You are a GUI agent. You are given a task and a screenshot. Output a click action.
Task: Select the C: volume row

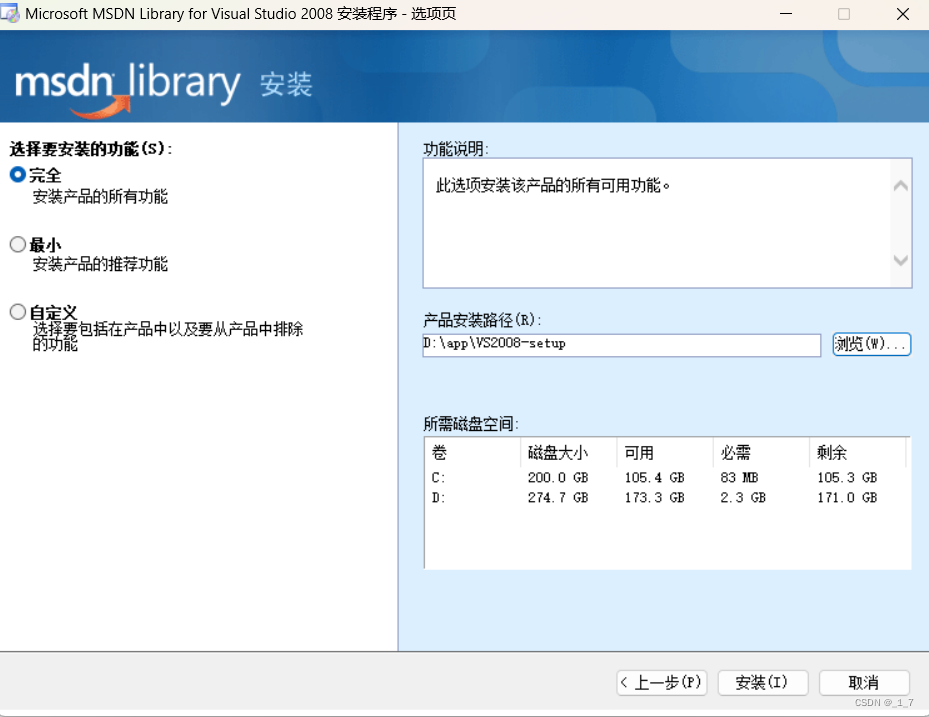tap(667, 478)
